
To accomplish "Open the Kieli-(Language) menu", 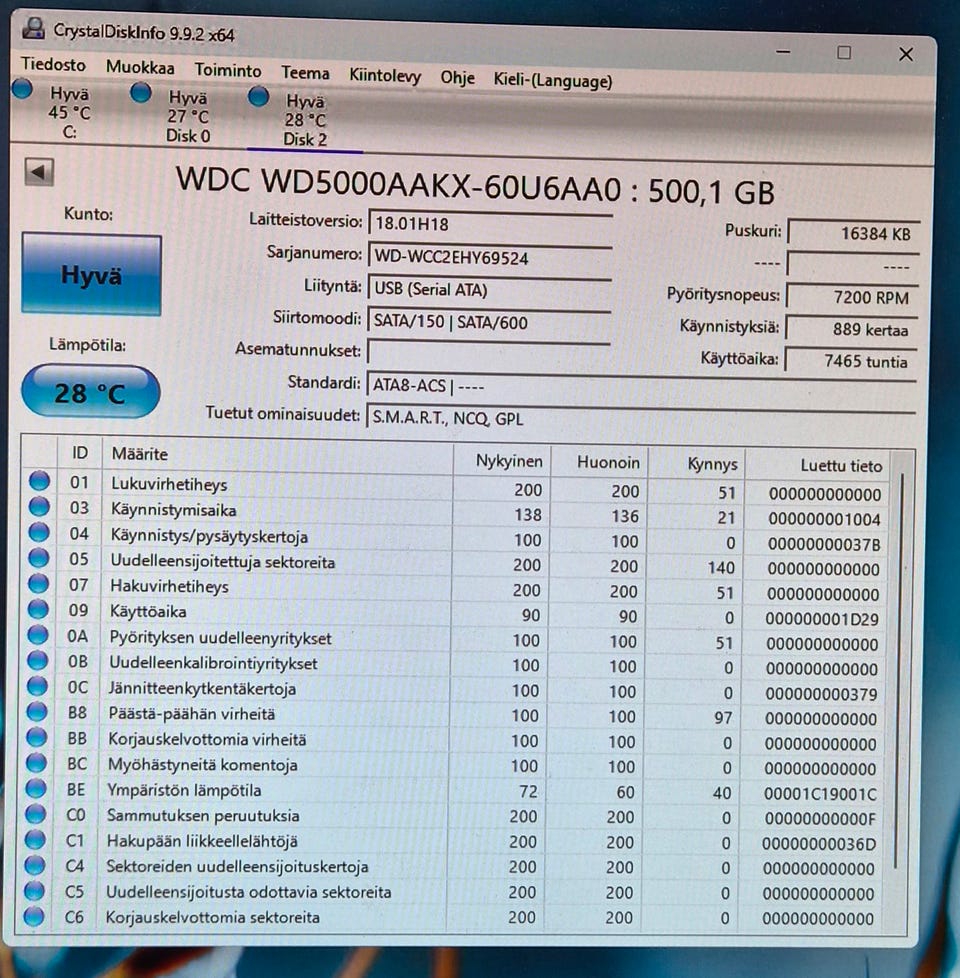I will (553, 80).
